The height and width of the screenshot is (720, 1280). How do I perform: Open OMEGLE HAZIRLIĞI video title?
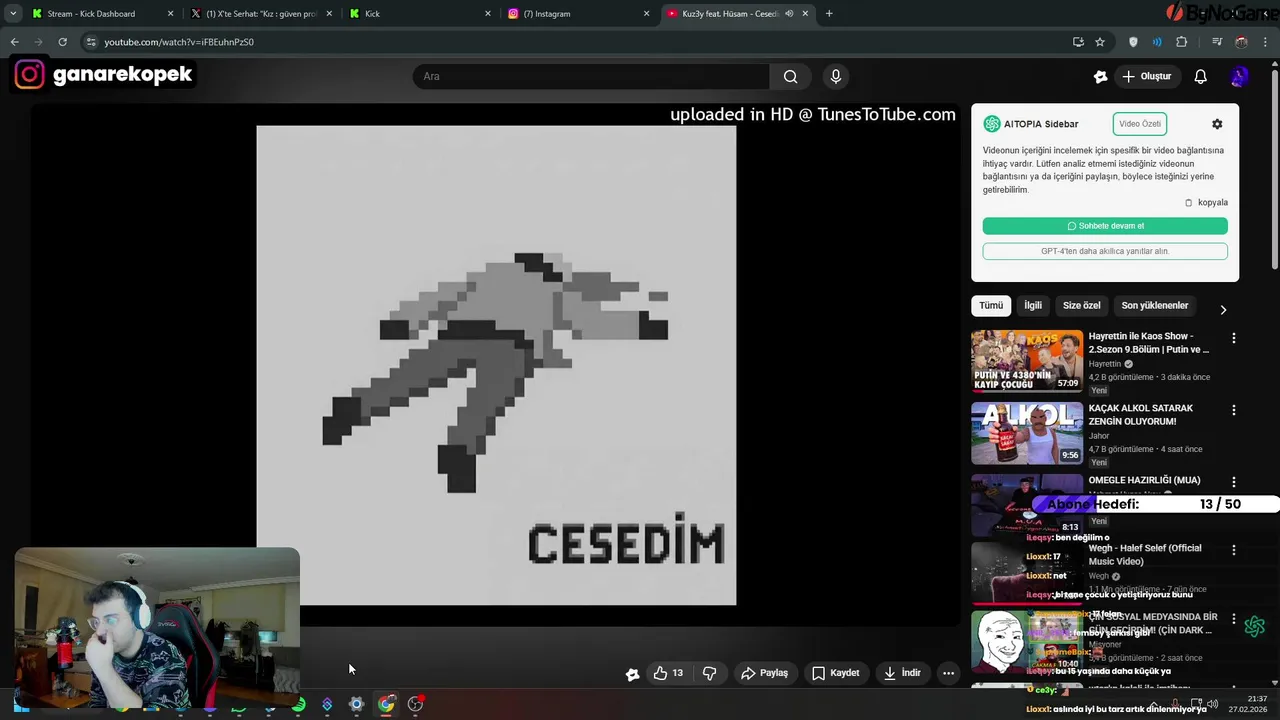1144,480
